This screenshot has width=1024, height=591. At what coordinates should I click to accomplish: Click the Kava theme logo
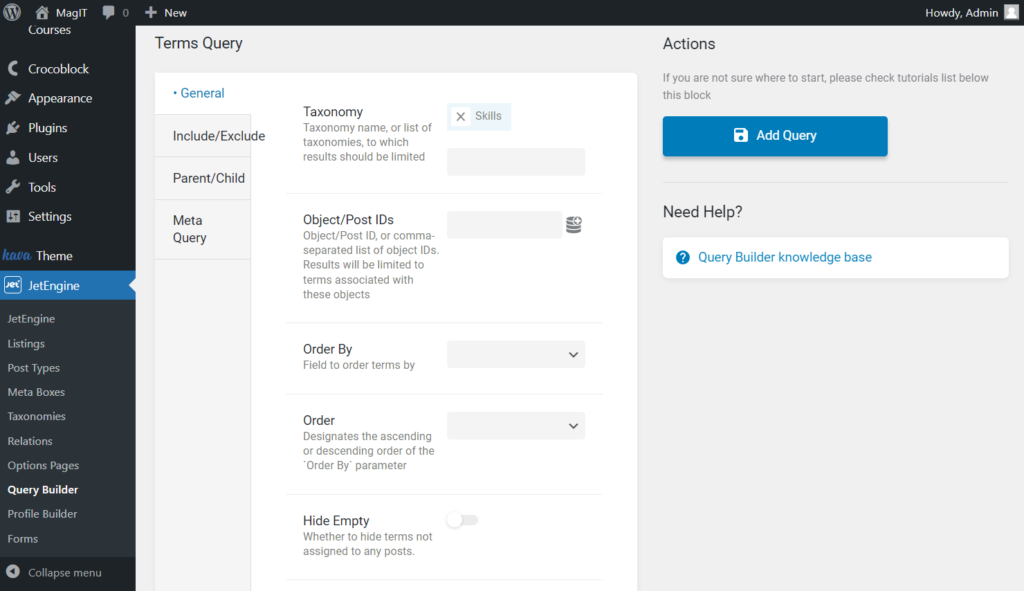(16, 255)
